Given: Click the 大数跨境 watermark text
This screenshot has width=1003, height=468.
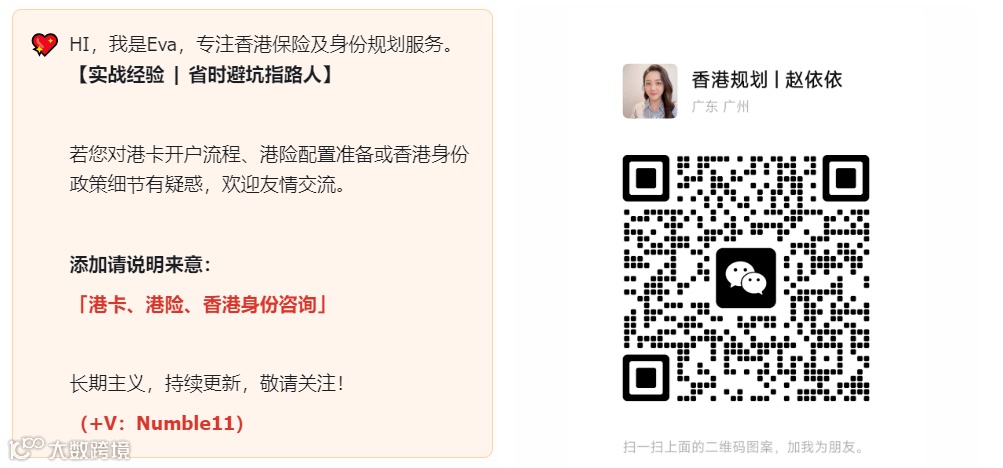Looking at the screenshot, I should [x=89, y=449].
